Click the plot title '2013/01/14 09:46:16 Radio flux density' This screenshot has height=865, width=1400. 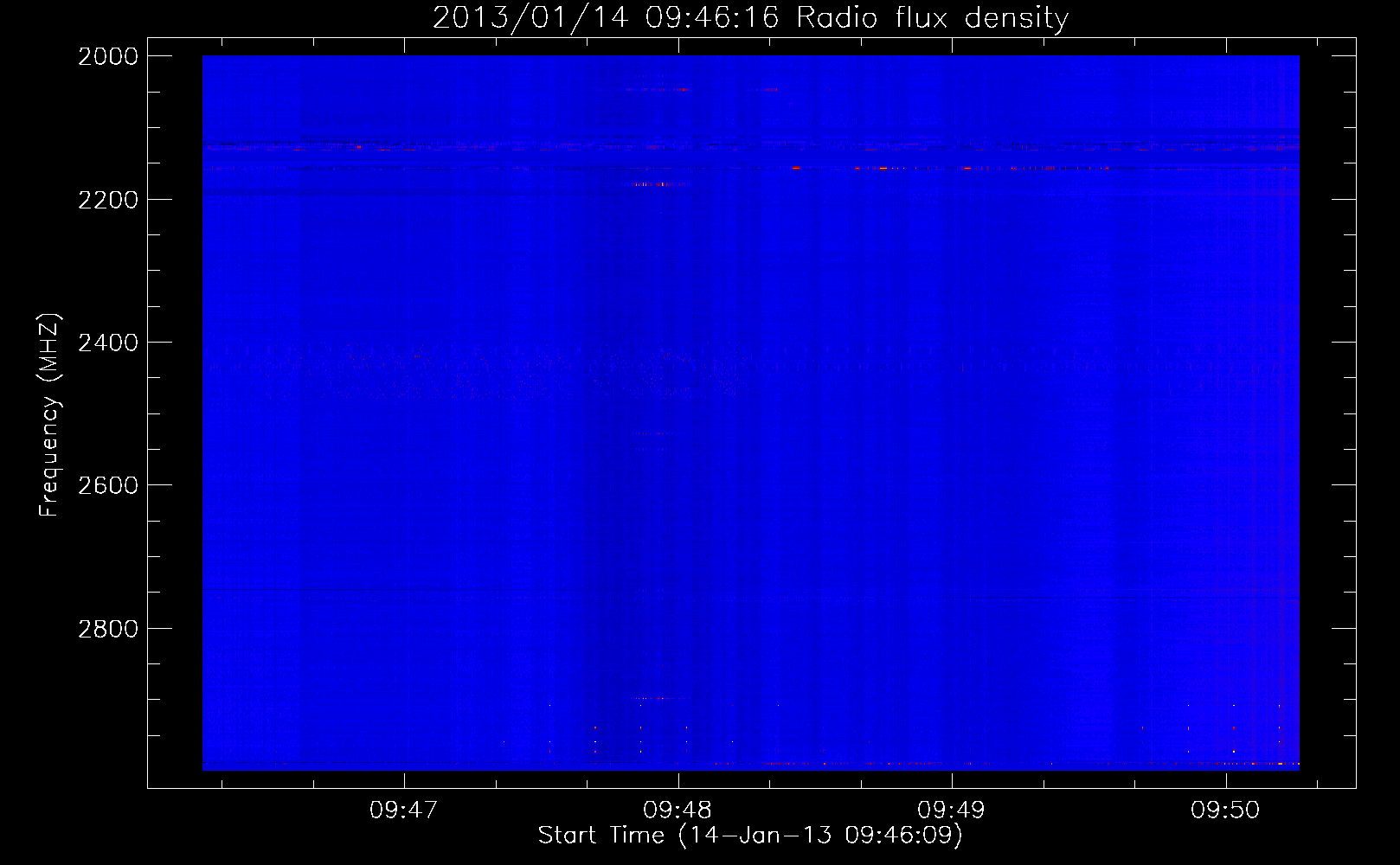coord(750,17)
